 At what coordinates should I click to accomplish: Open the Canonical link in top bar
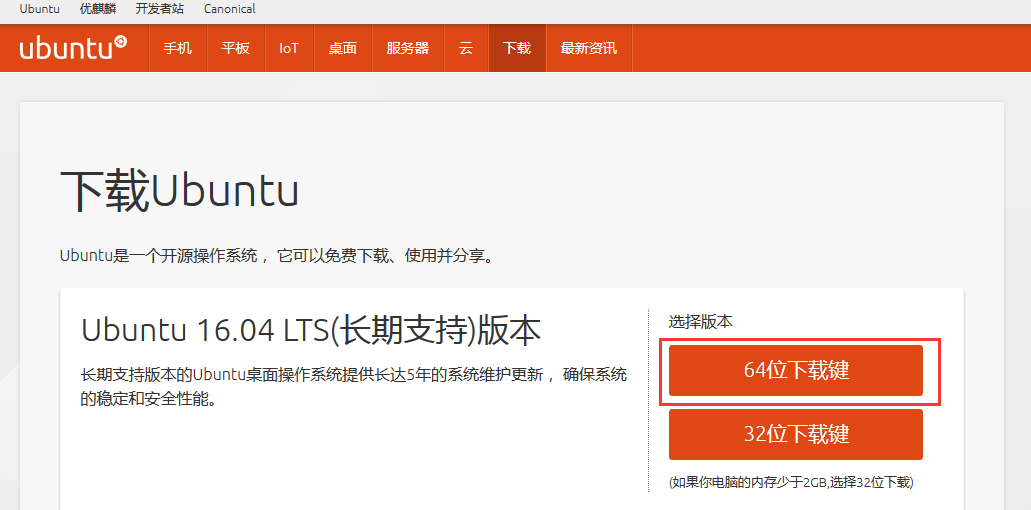coord(229,9)
